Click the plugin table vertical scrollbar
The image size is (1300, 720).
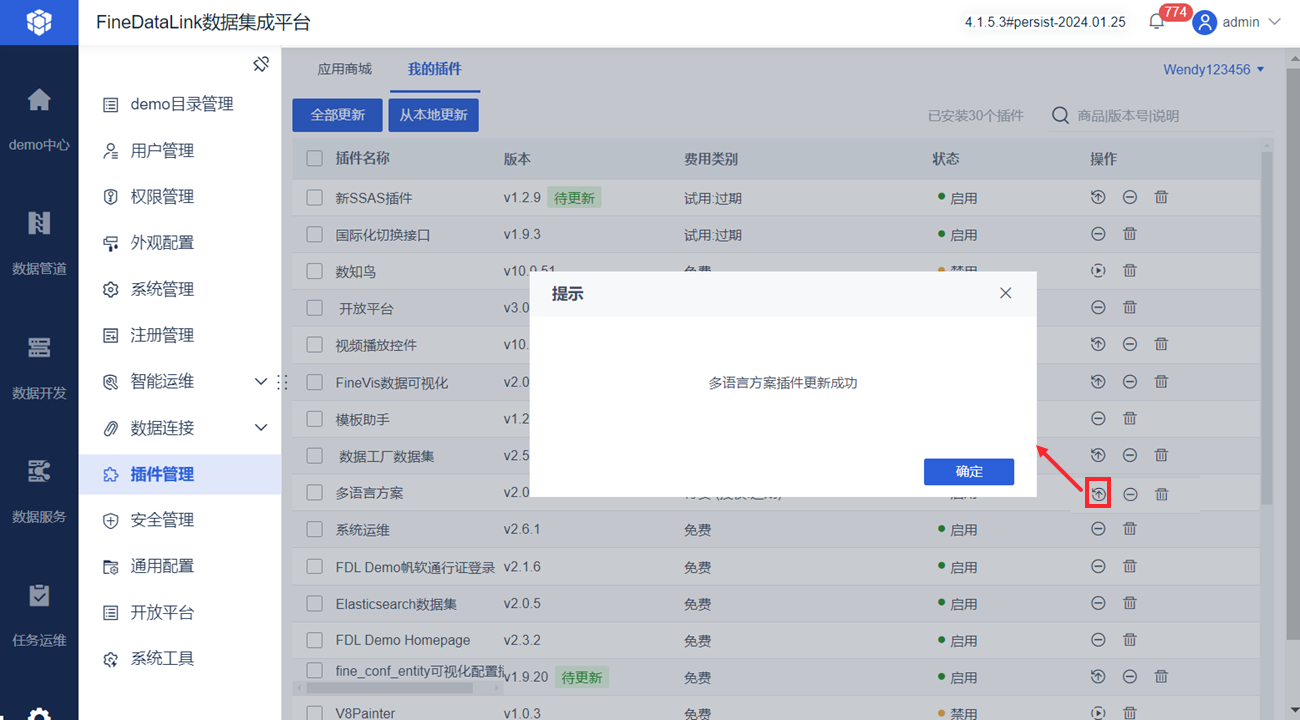[x=1267, y=329]
